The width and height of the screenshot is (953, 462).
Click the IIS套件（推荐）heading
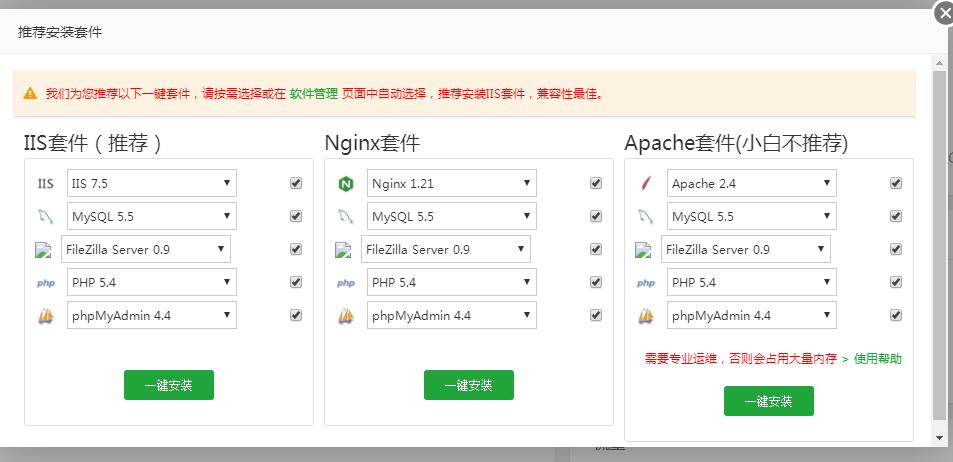click(92, 143)
